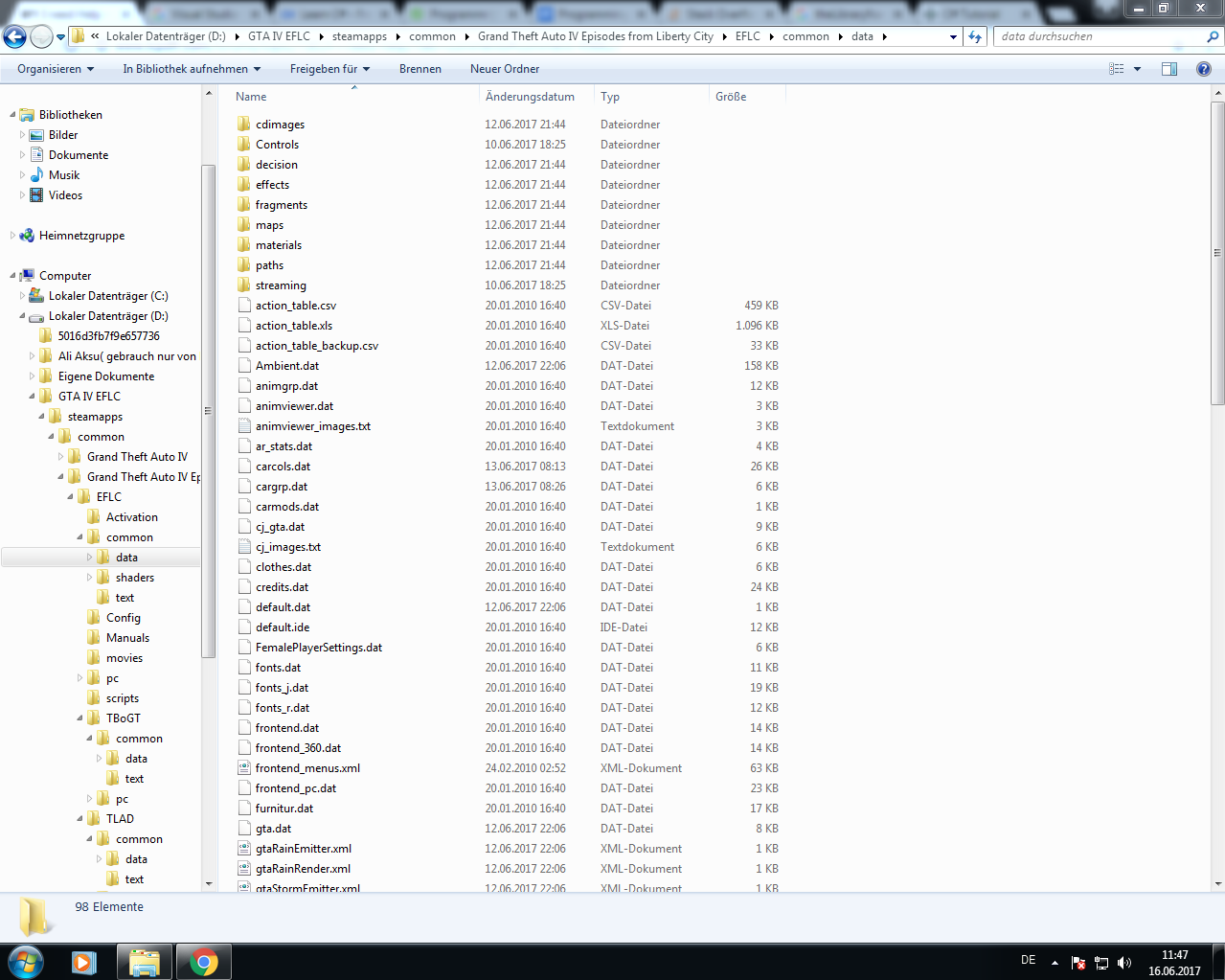Click the Windows Start button
This screenshot has height=980, width=1225.
point(25,961)
